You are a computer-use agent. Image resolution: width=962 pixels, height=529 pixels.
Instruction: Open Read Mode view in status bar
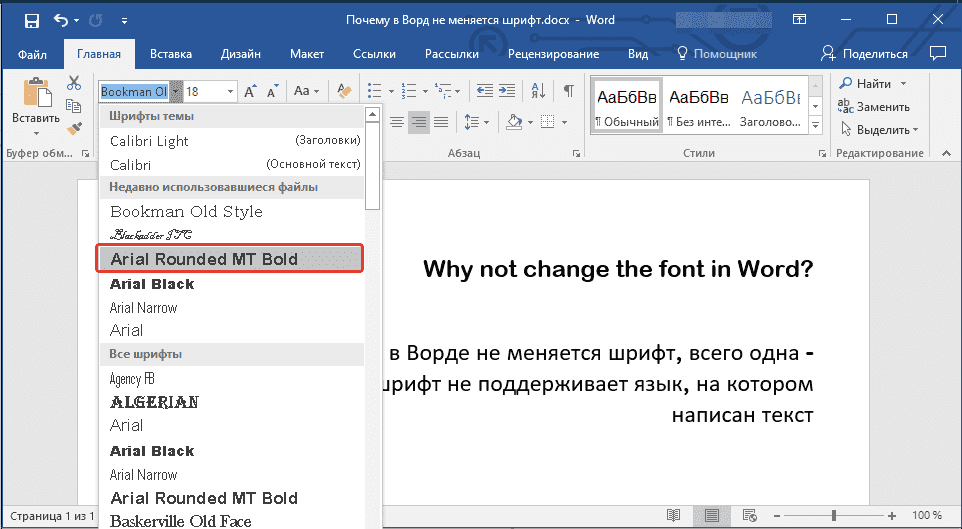click(x=673, y=515)
